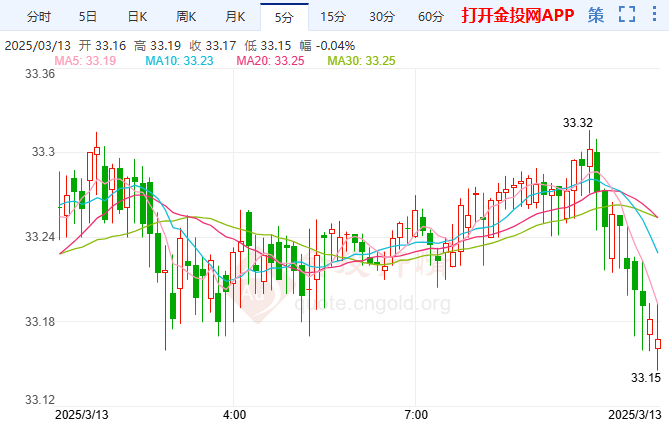
Task: Click the 33.18 y-axis label
Action: pos(40,322)
